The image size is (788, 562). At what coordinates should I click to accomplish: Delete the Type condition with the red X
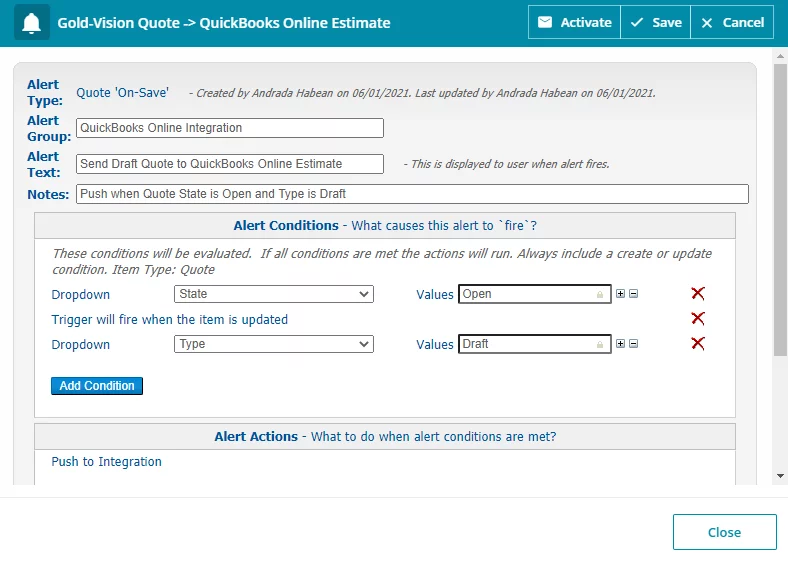[698, 343]
